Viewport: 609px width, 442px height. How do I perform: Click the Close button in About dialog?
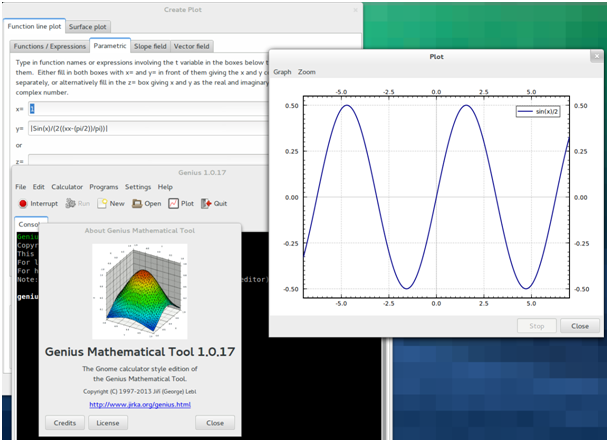tap(215, 423)
